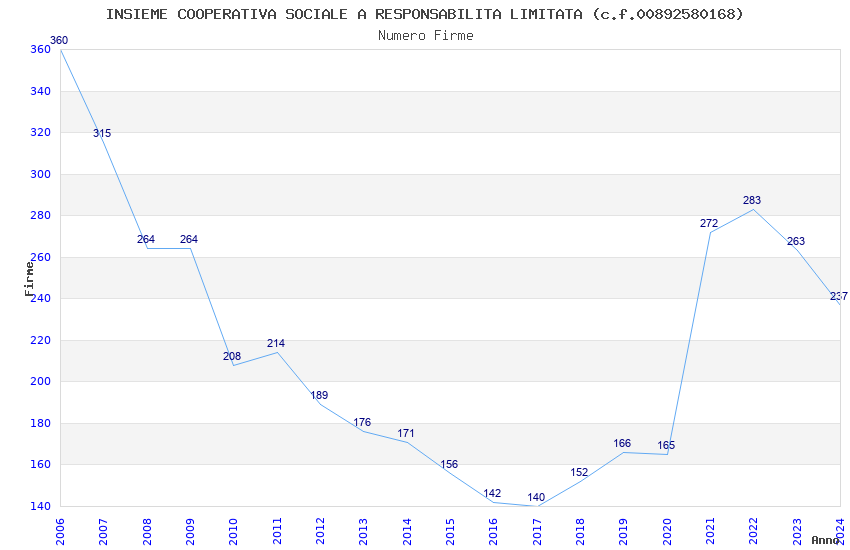Select the y-axis tick 300
Viewport: 850px width, 550px height.
tap(41, 174)
